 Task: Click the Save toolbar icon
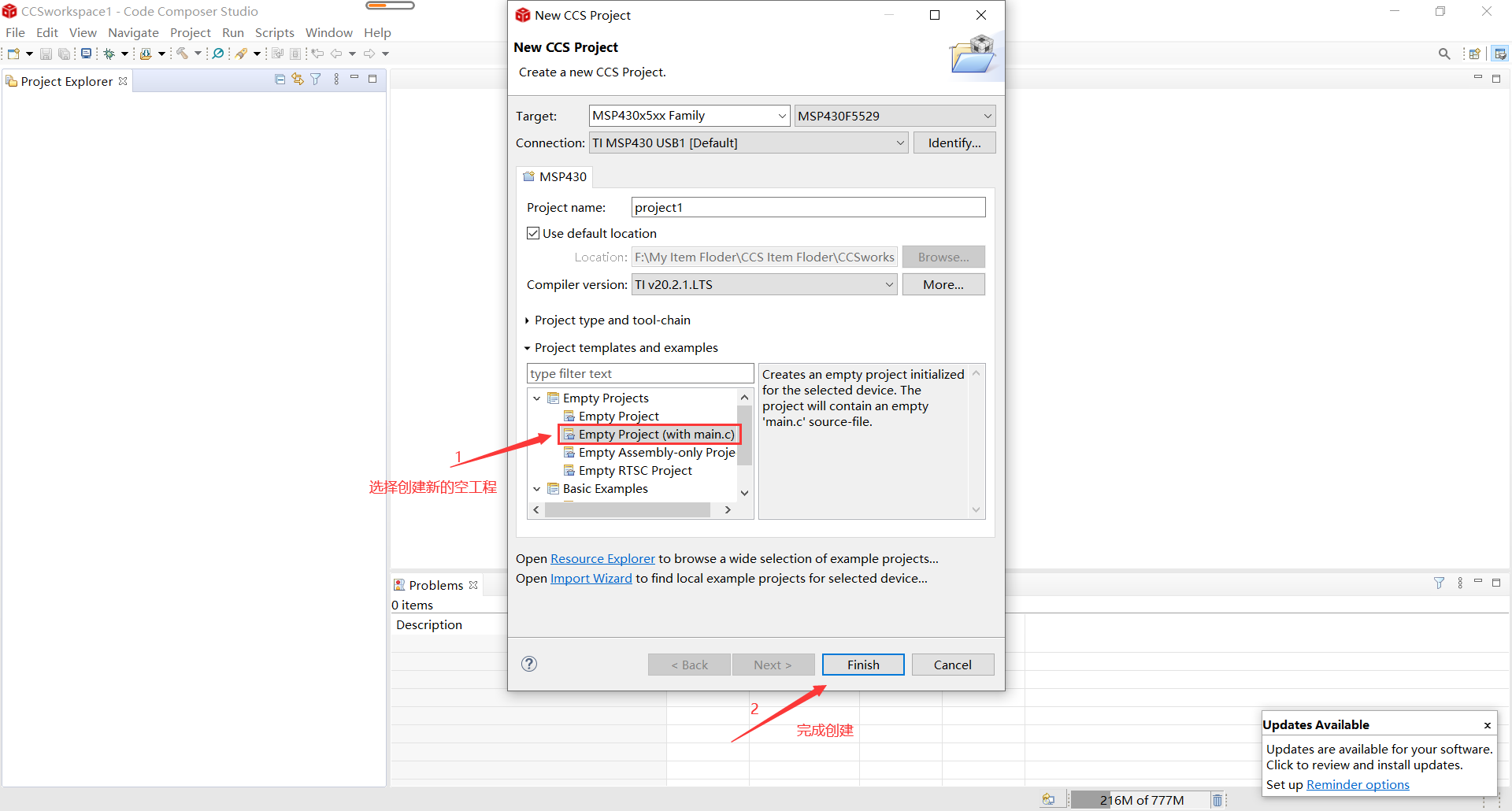[46, 54]
